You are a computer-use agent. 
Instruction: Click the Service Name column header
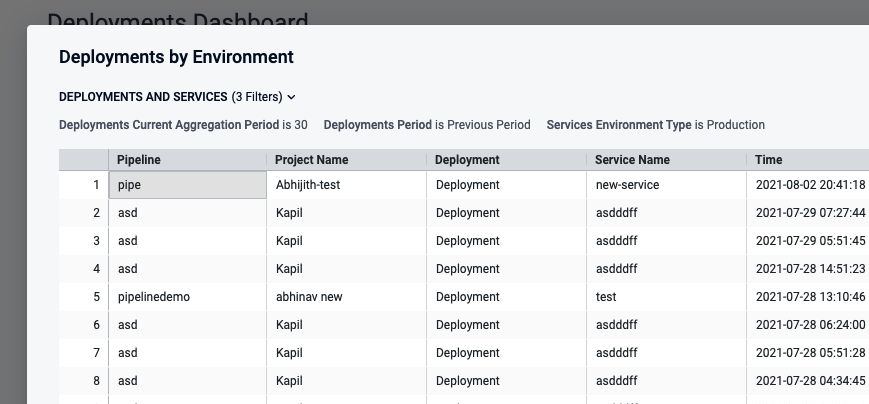[x=632, y=160]
